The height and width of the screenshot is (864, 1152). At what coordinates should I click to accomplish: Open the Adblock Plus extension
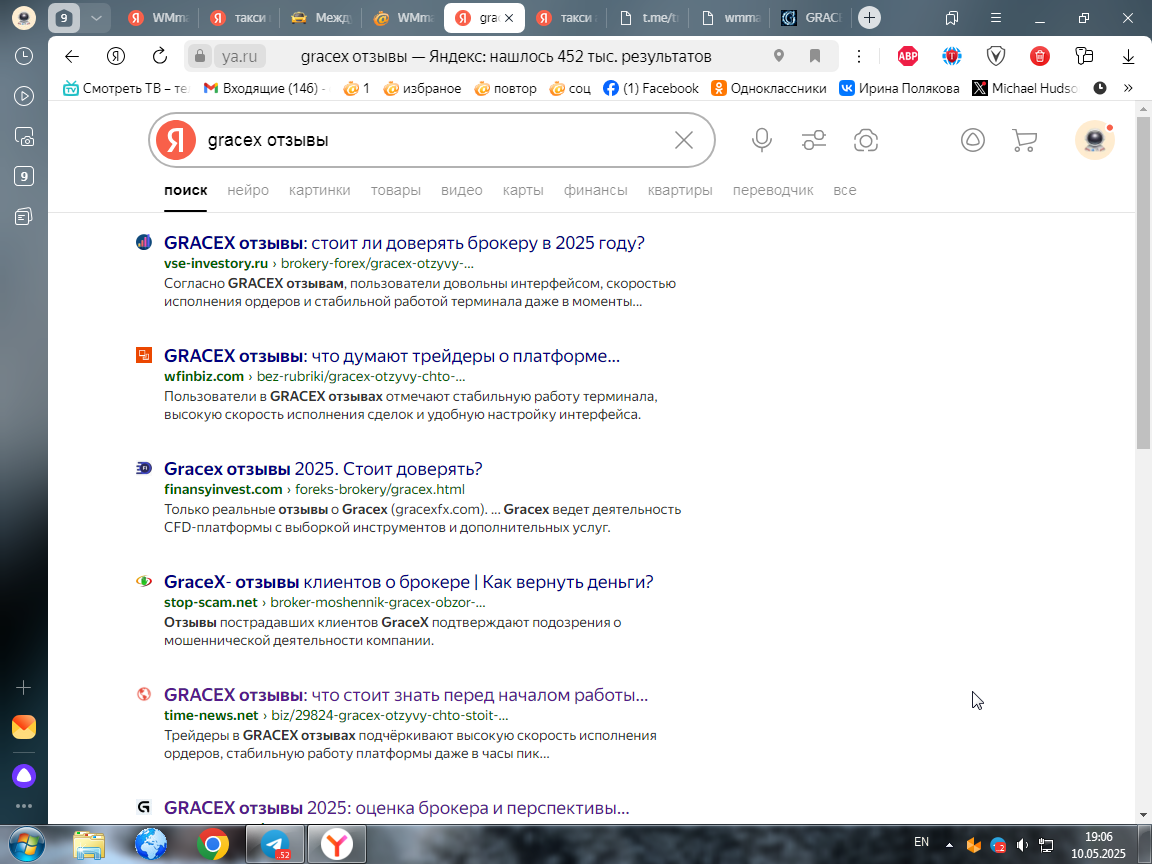[x=908, y=56]
